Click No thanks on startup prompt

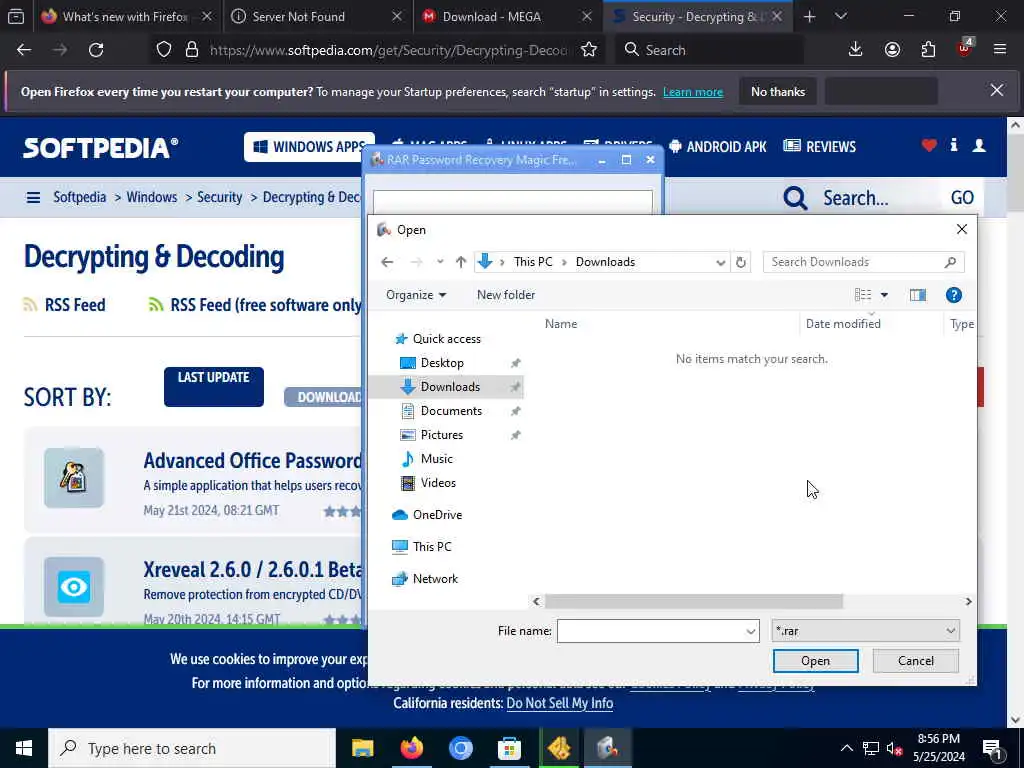point(778,91)
